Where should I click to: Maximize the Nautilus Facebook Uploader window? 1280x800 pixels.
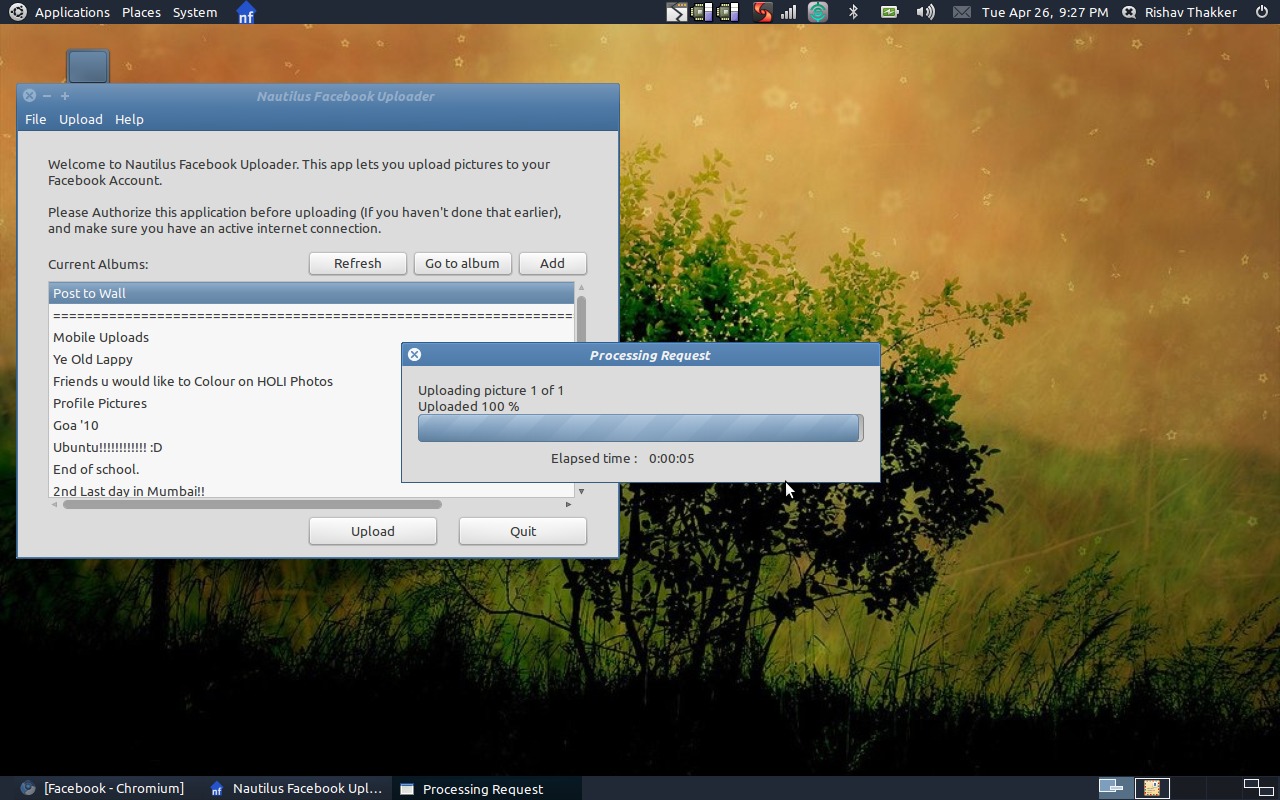tap(65, 96)
